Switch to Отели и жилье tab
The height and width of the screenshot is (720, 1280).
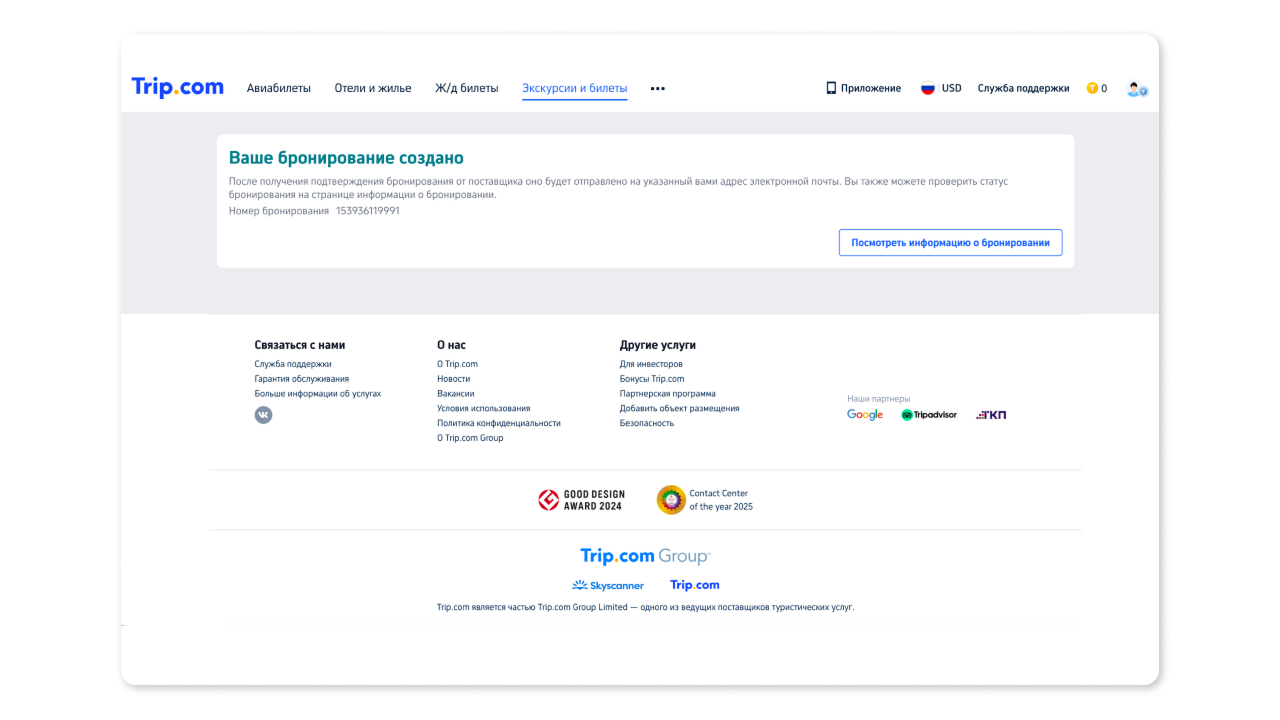[373, 88]
